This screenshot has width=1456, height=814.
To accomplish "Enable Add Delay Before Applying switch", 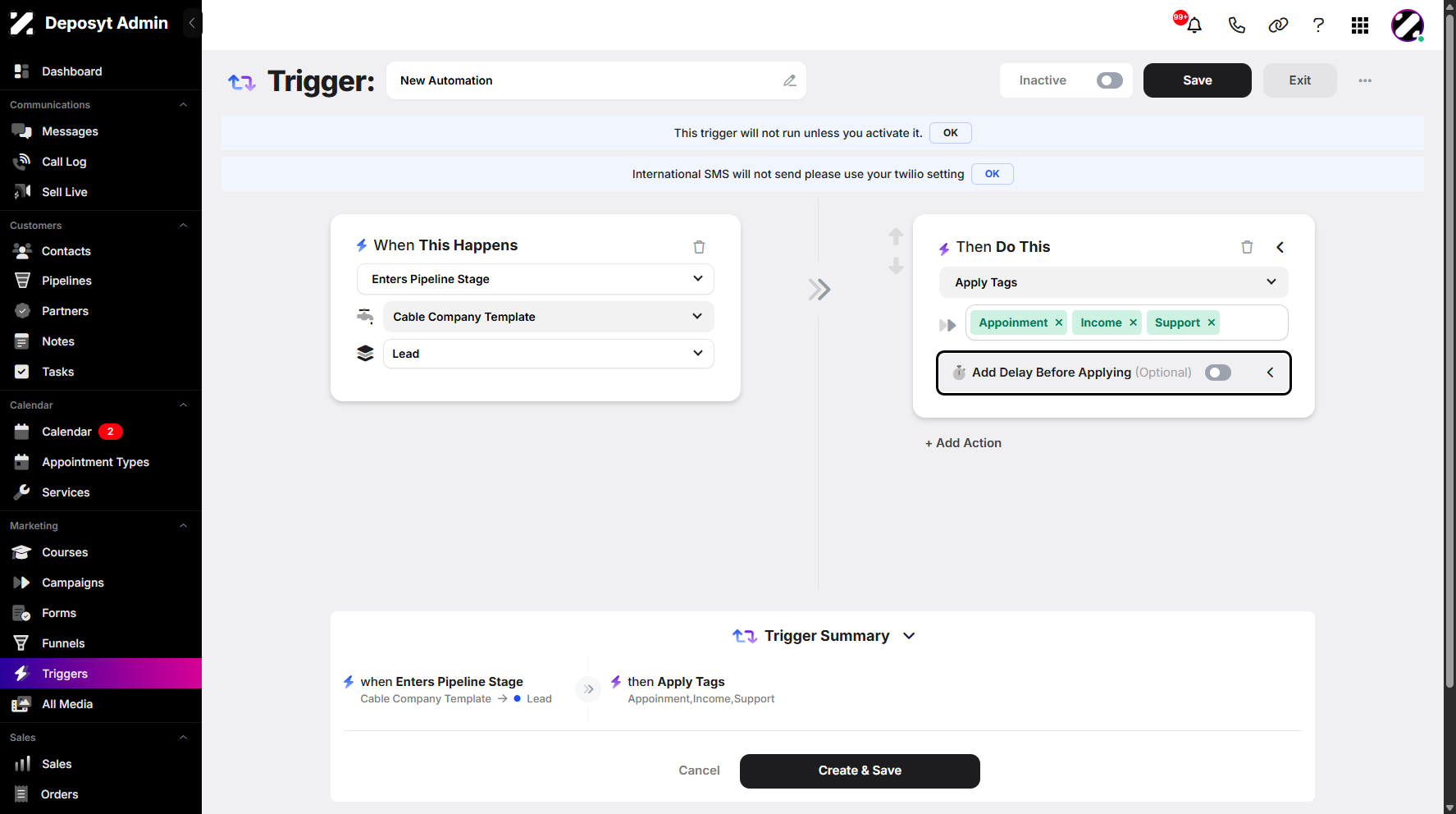I will pyautogui.click(x=1218, y=373).
